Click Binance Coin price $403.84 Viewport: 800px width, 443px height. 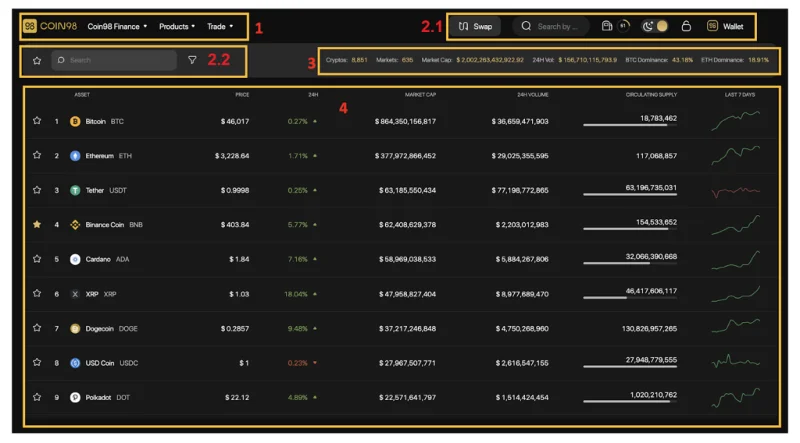[x=235, y=225]
